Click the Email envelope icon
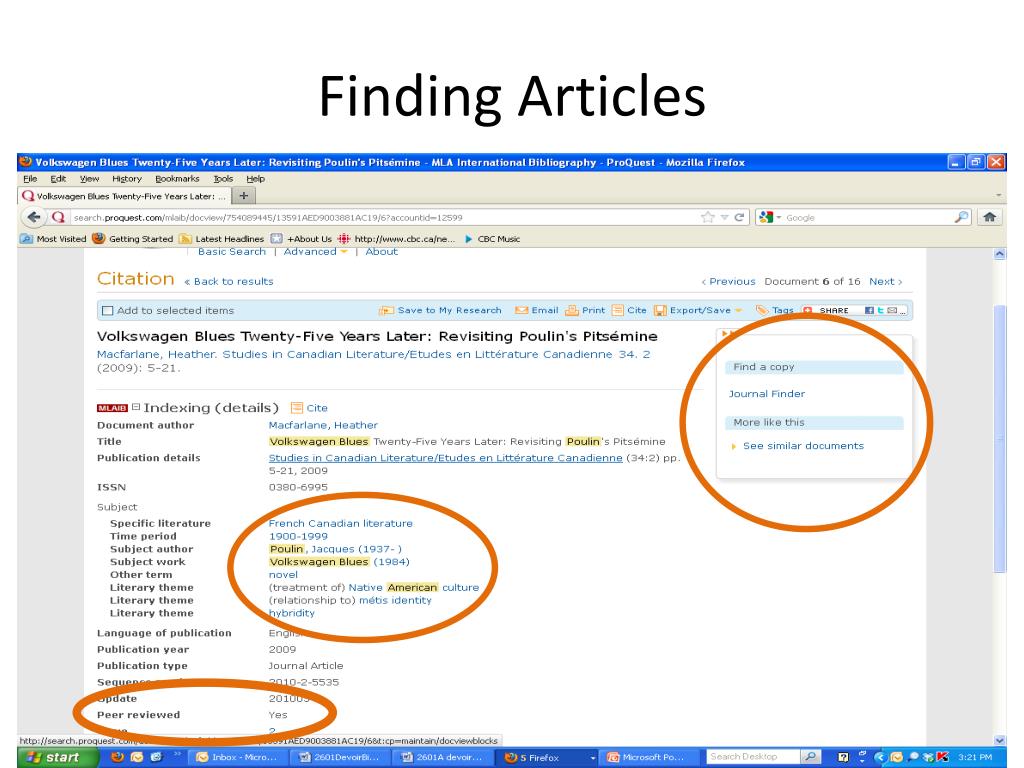Image resolution: width=1024 pixels, height=768 pixels. point(521,310)
